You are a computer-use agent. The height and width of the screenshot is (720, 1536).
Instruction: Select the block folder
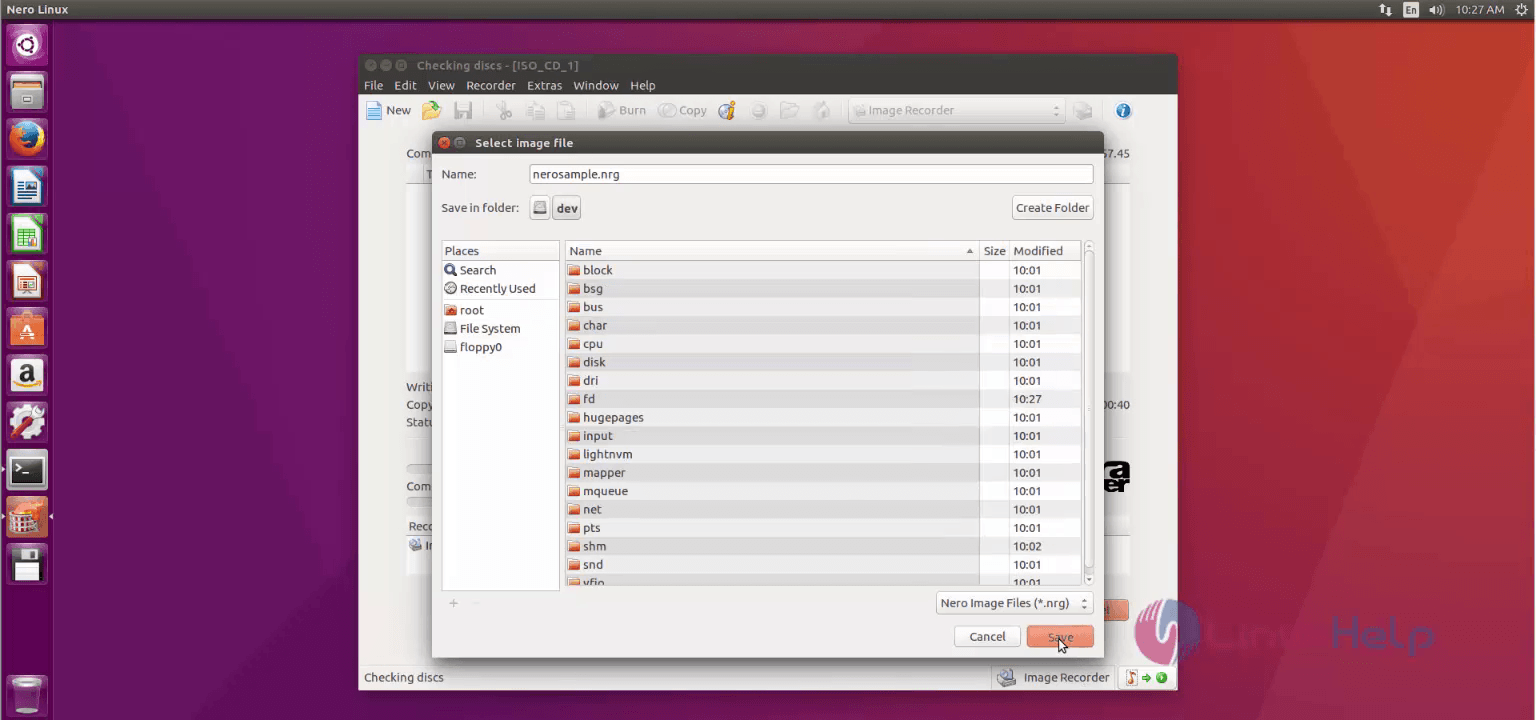pos(823,270)
